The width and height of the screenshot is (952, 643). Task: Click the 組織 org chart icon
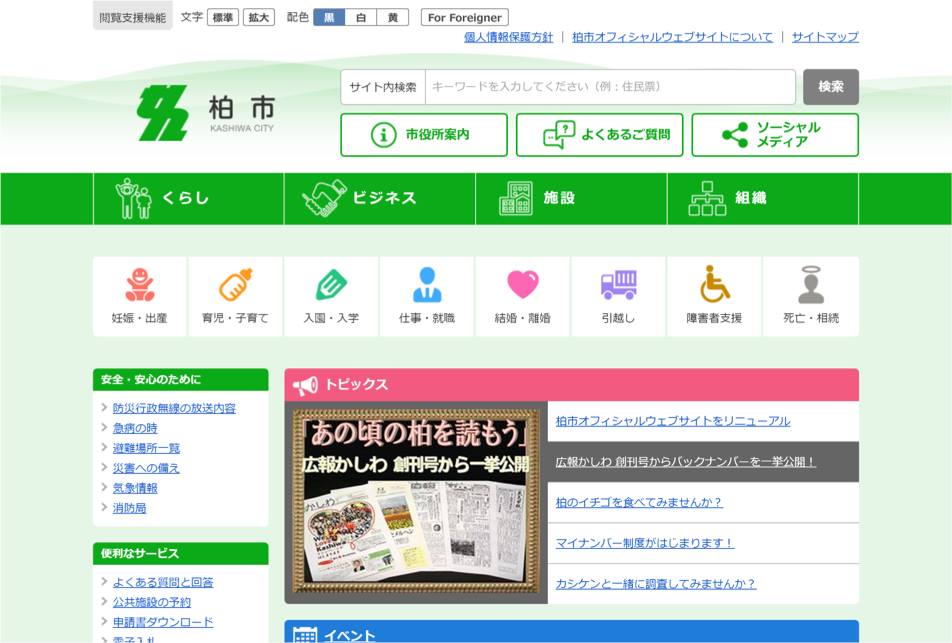[707, 198]
